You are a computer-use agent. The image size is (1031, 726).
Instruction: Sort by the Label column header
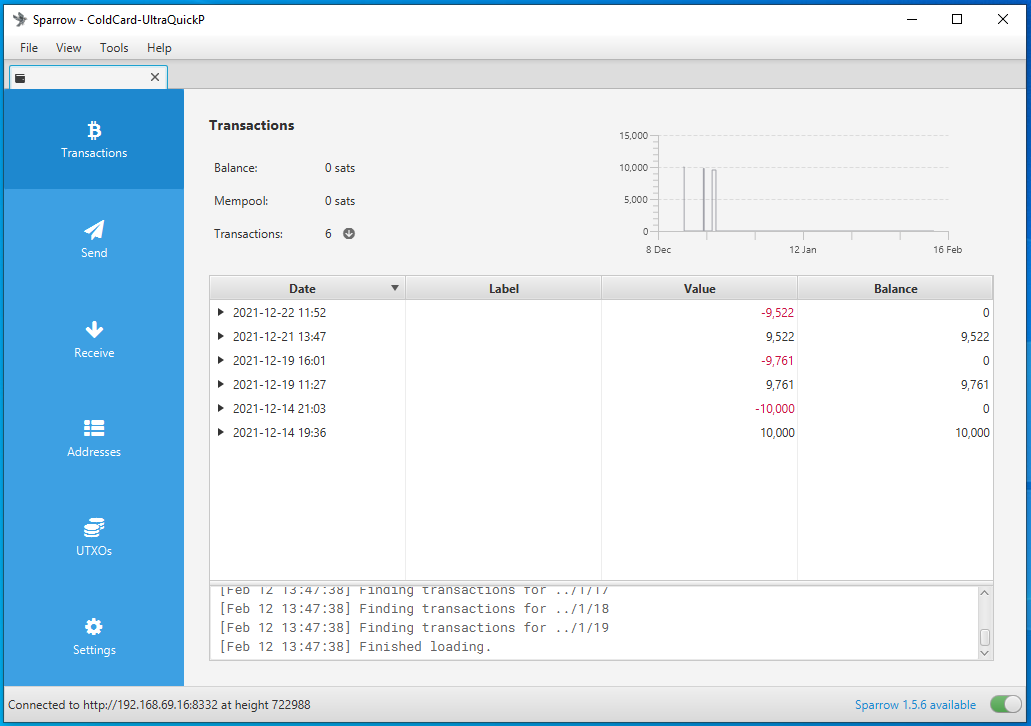(x=504, y=288)
